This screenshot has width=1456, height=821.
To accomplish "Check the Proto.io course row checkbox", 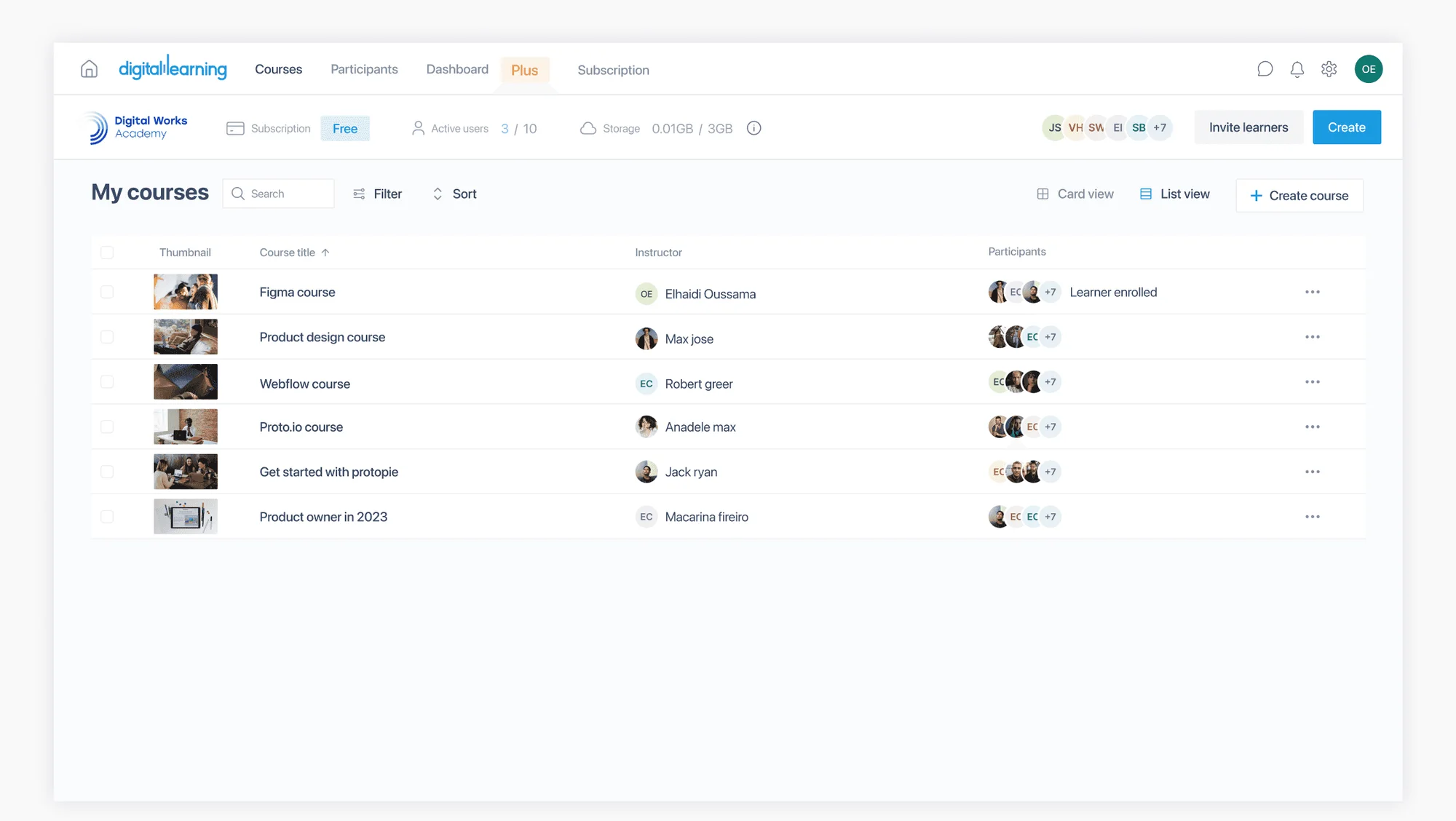I will click(x=107, y=427).
